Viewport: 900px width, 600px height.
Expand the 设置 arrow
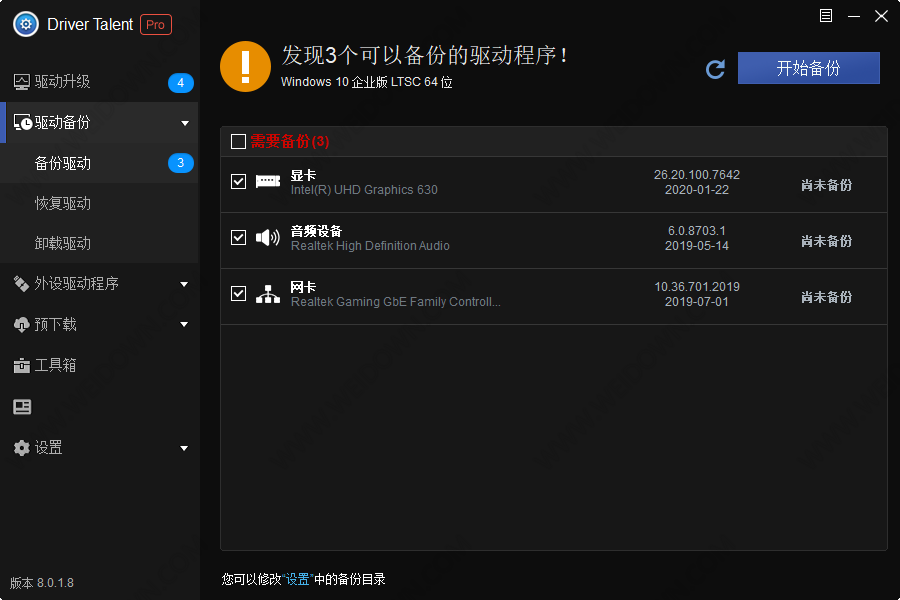[x=184, y=448]
